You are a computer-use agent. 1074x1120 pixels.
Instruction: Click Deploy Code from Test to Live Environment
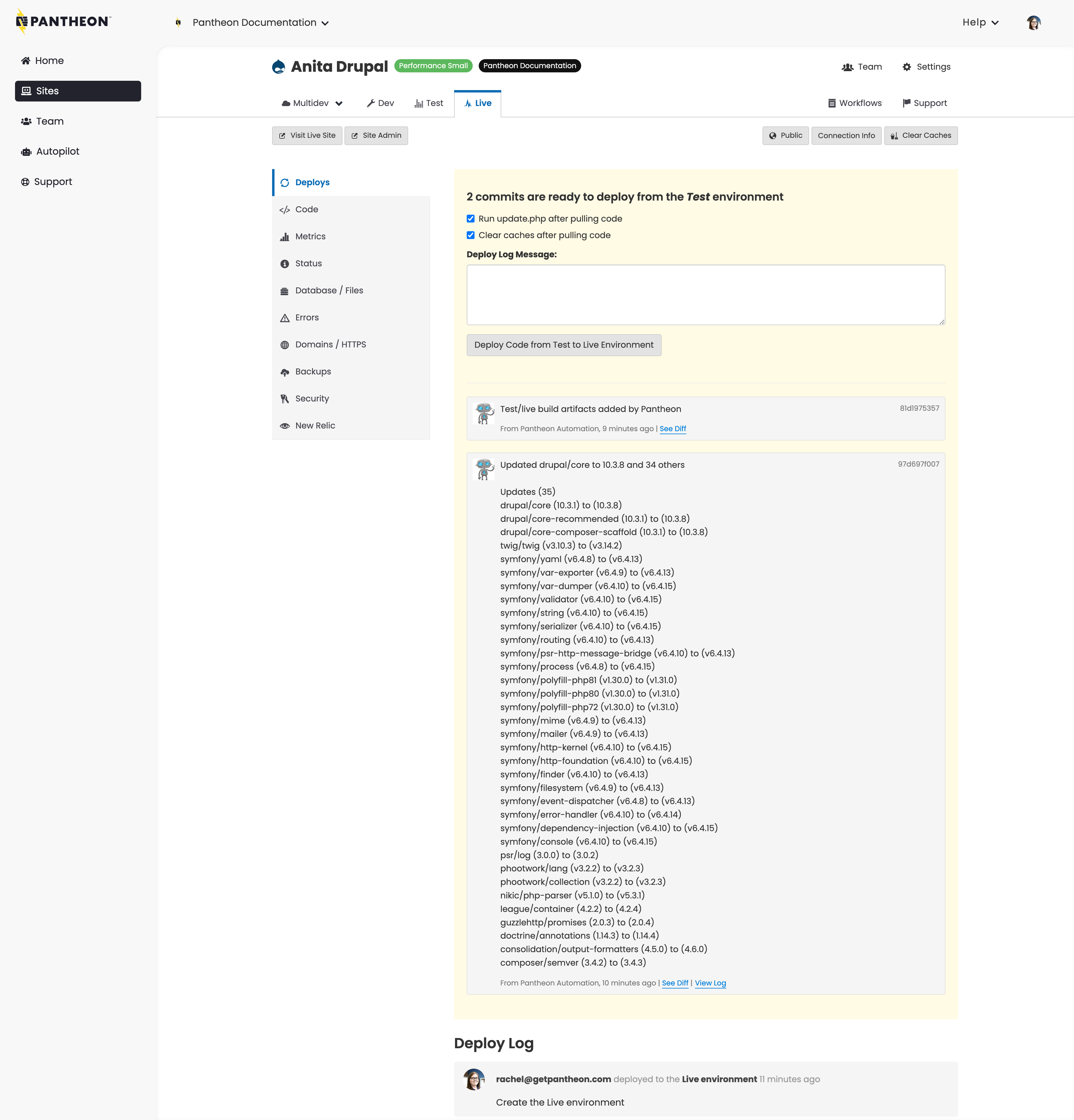coord(563,345)
